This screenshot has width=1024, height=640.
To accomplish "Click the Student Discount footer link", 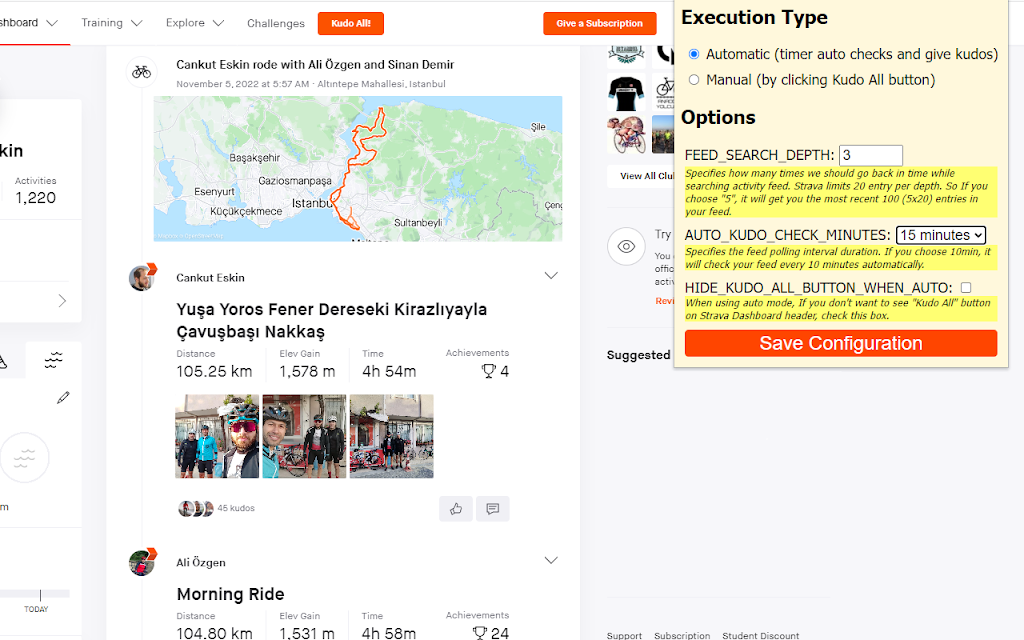I will tap(761, 635).
